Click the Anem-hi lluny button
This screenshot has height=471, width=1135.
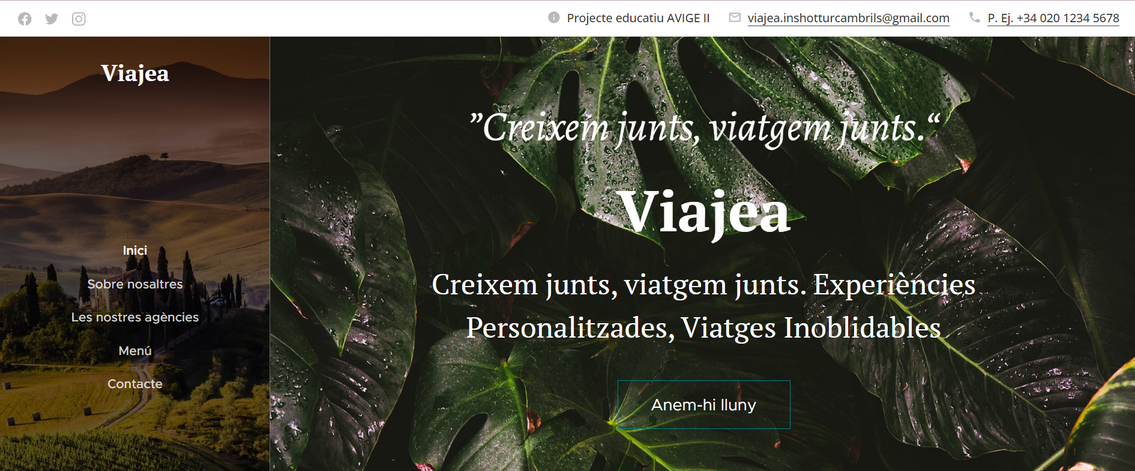pyautogui.click(x=704, y=404)
